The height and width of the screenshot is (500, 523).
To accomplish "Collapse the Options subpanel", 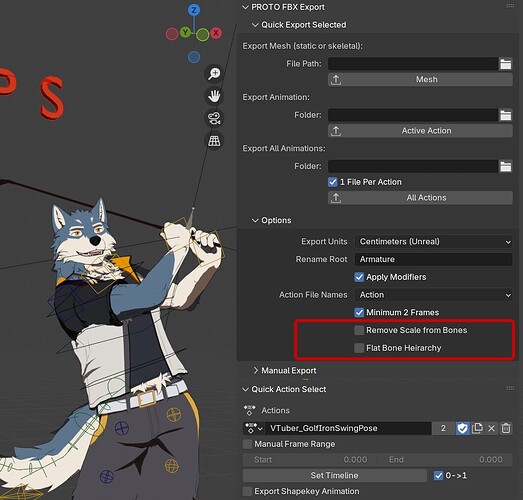I will (272, 220).
